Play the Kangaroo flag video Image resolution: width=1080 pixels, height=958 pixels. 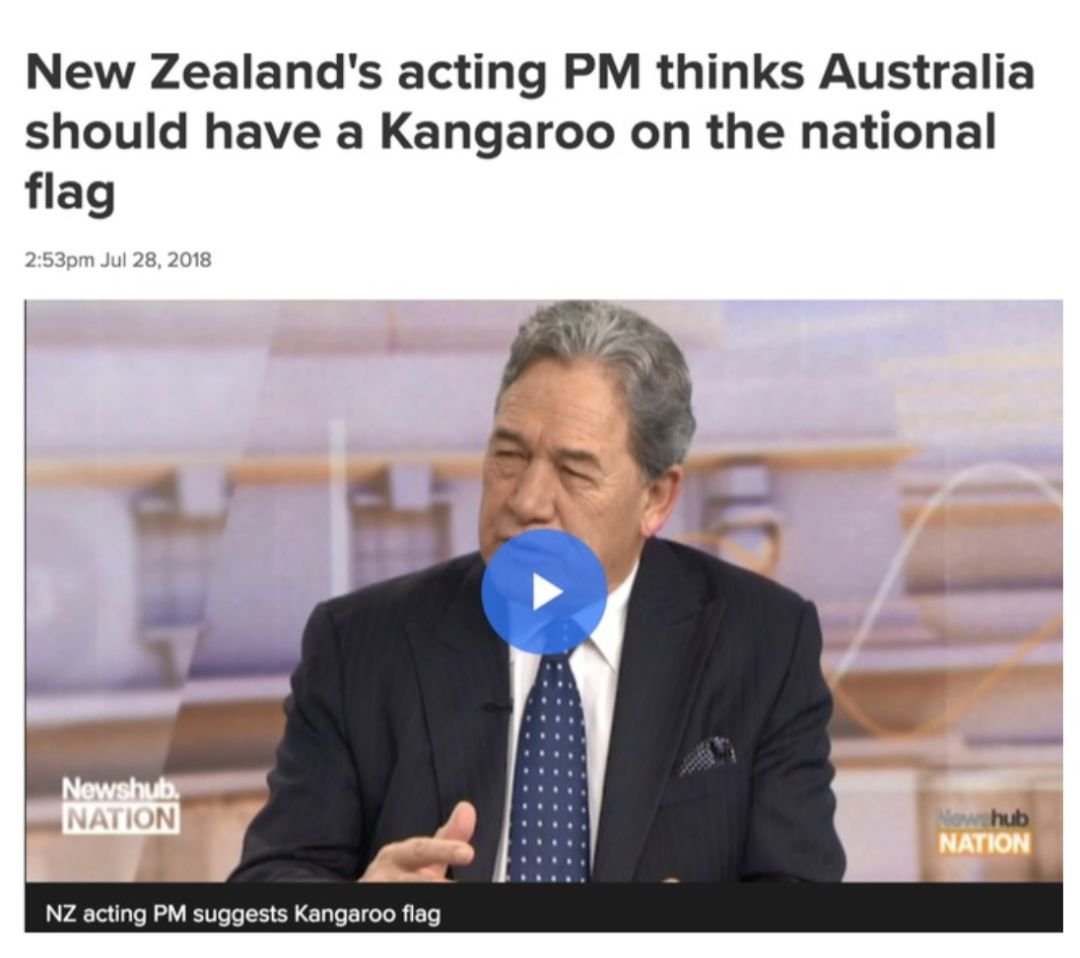(x=543, y=592)
